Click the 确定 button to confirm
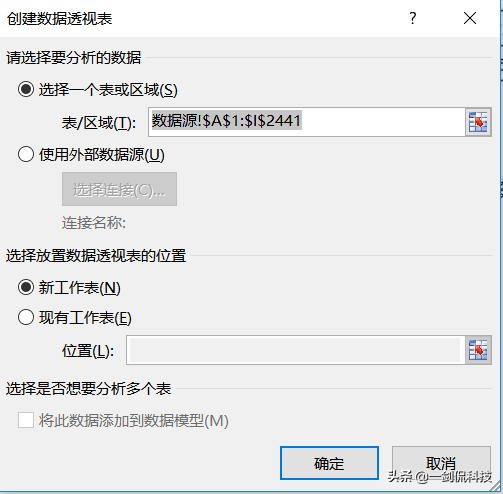The height and width of the screenshot is (494, 503). click(x=329, y=463)
